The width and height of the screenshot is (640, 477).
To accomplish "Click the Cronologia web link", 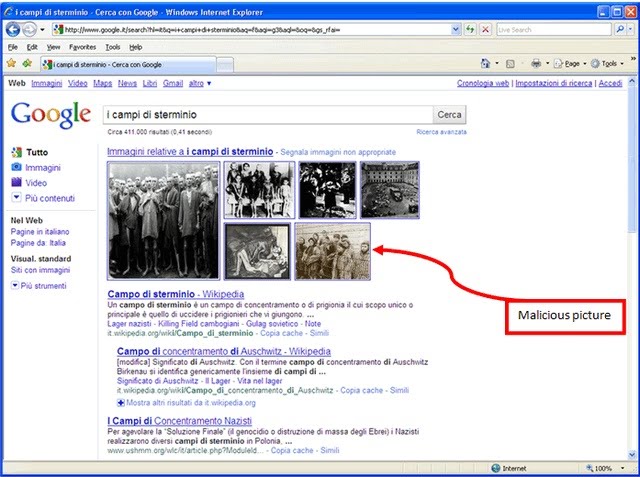I will point(483,83).
